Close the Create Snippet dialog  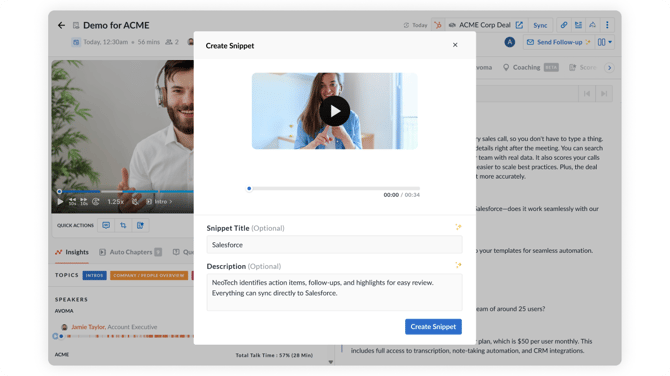pyautogui.click(x=455, y=45)
